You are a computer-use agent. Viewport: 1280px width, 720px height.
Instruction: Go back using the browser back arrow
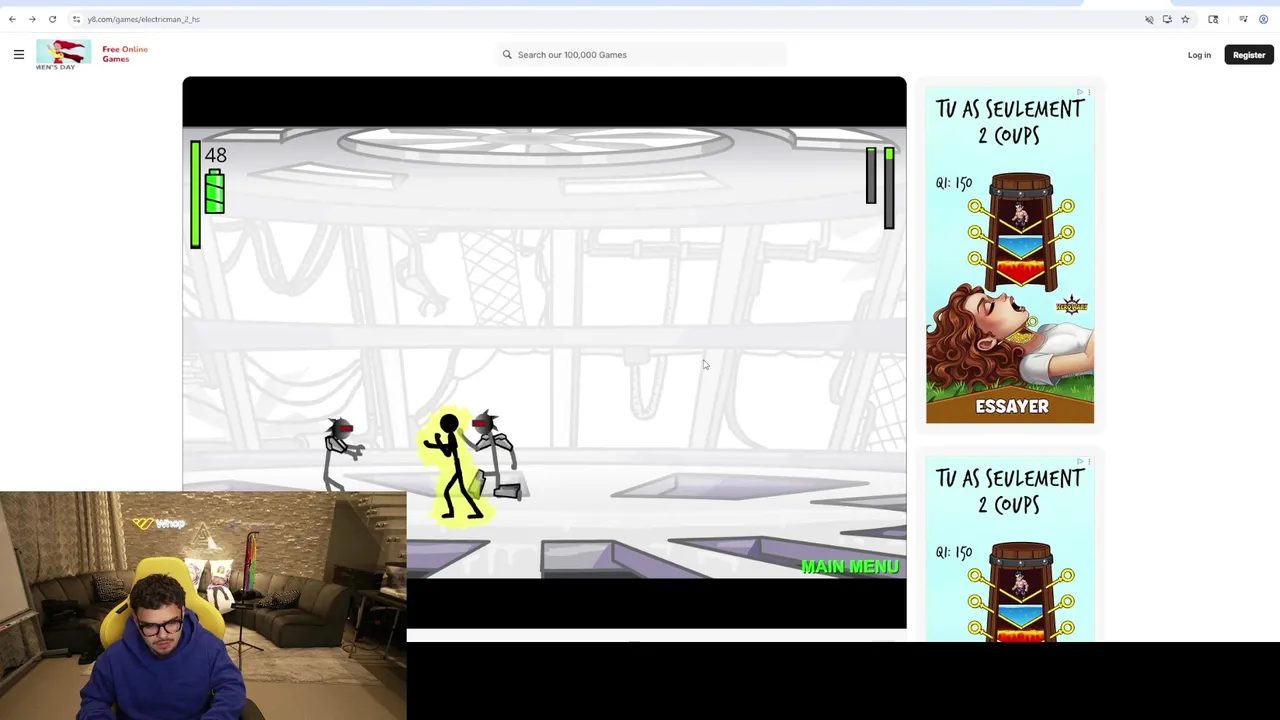tap(12, 19)
